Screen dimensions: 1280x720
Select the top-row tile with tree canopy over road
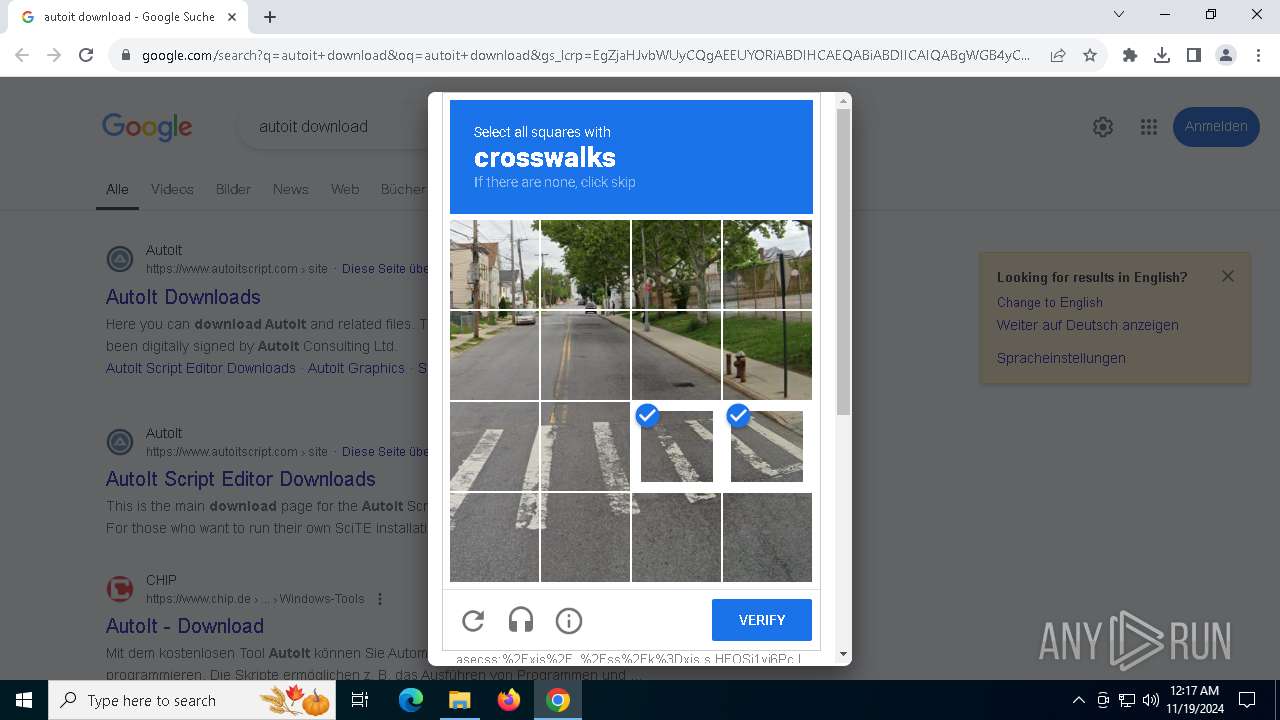pyautogui.click(x=585, y=264)
